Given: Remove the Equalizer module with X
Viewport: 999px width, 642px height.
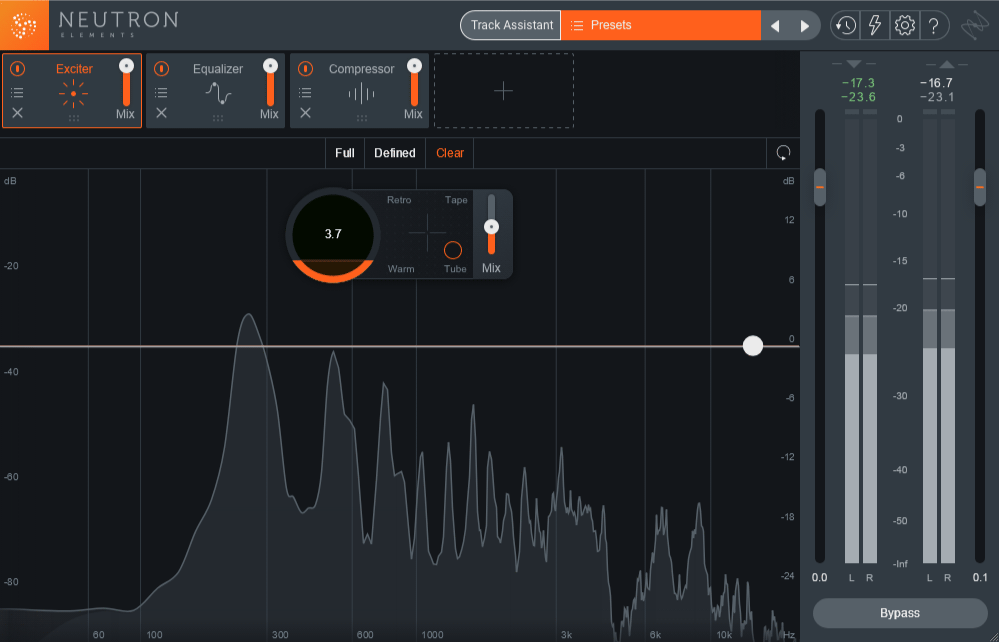Looking at the screenshot, I should point(161,113).
